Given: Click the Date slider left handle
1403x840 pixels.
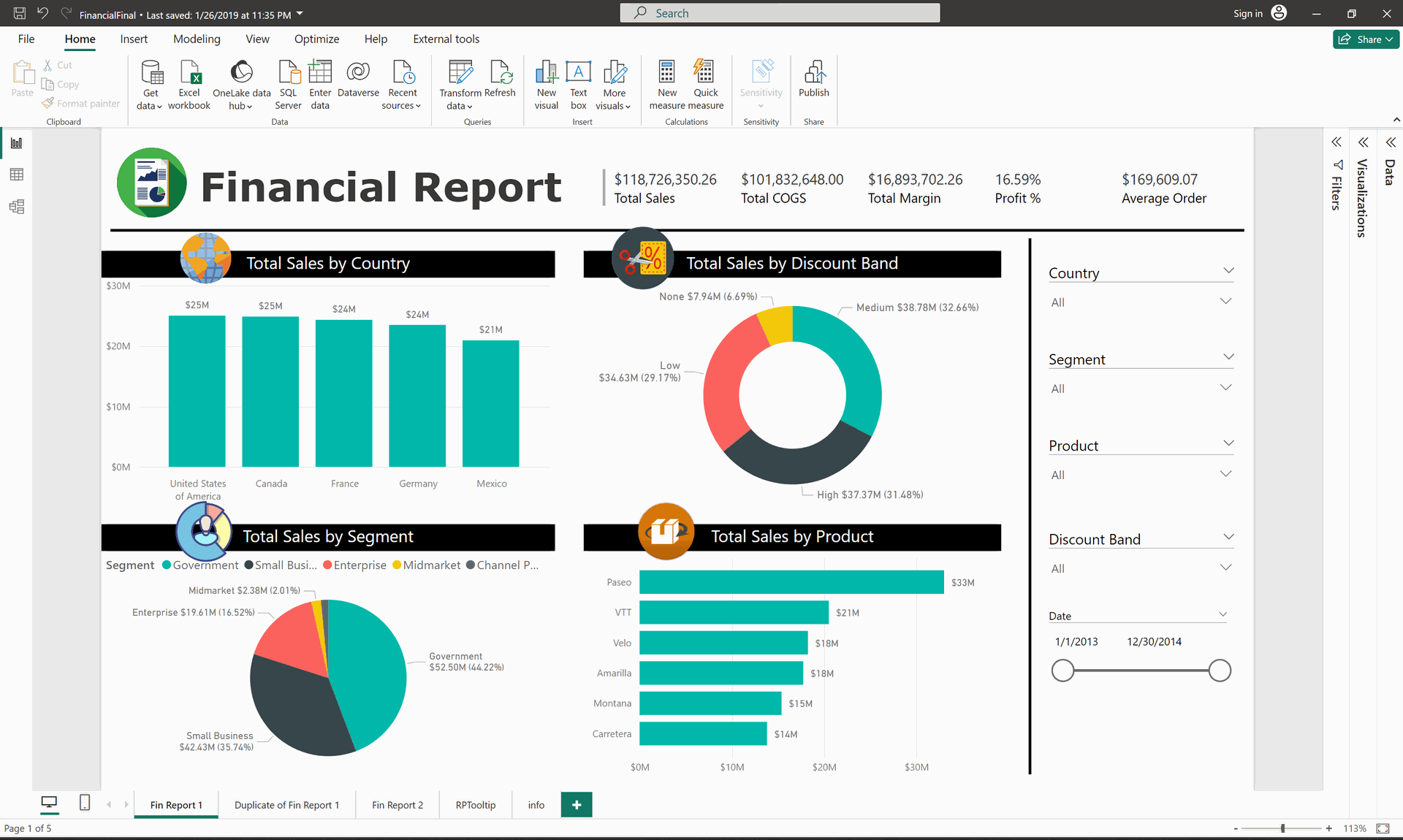Looking at the screenshot, I should point(1062,671).
